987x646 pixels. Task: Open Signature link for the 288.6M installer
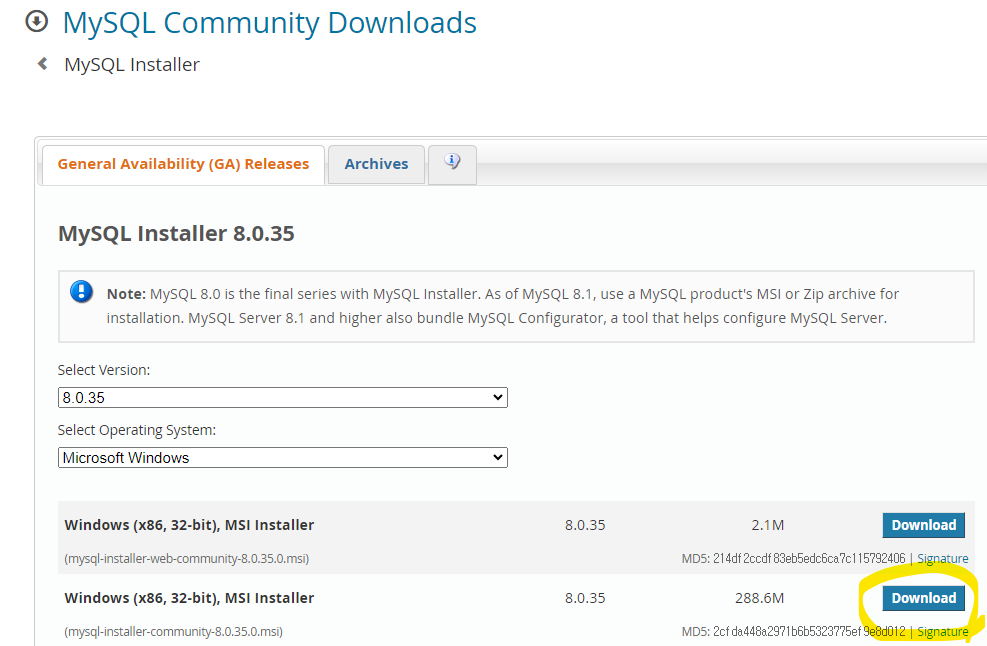pyautogui.click(x=942, y=632)
